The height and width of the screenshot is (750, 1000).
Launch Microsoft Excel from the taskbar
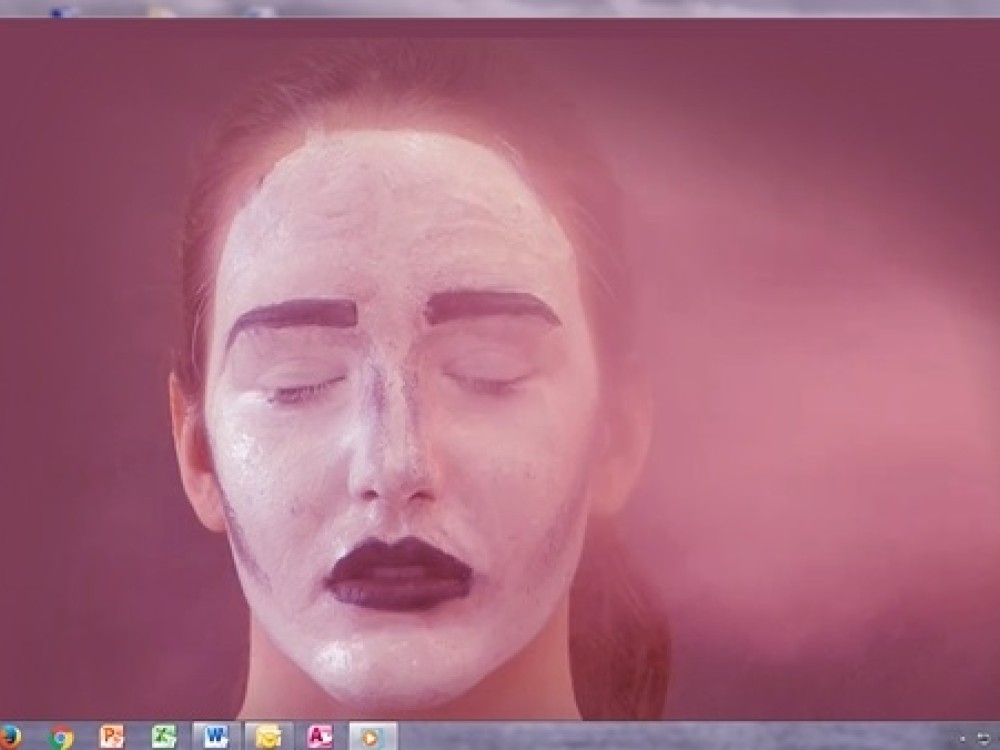(x=164, y=736)
